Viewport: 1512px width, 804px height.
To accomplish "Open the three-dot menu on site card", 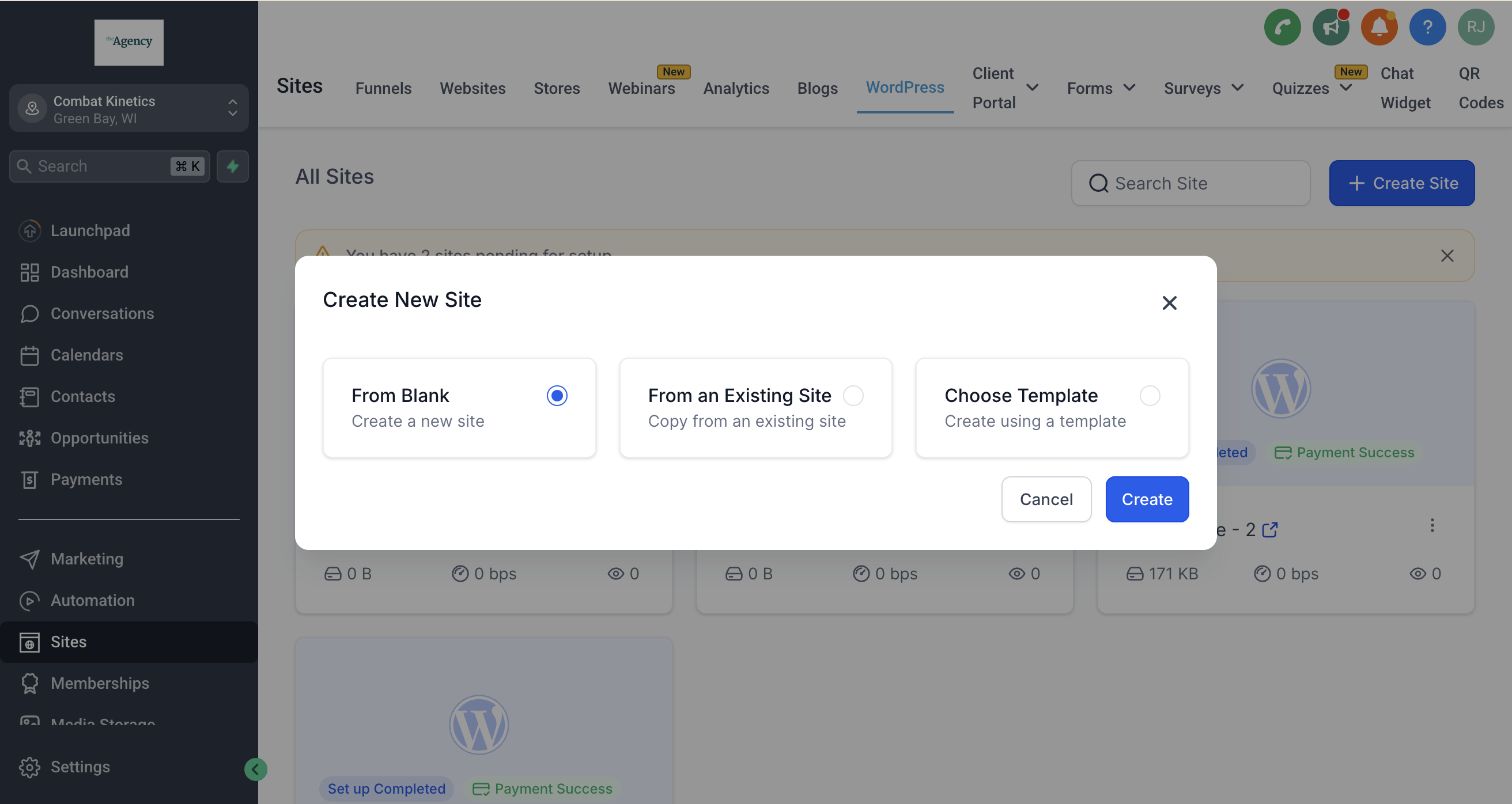I will [x=1431, y=525].
